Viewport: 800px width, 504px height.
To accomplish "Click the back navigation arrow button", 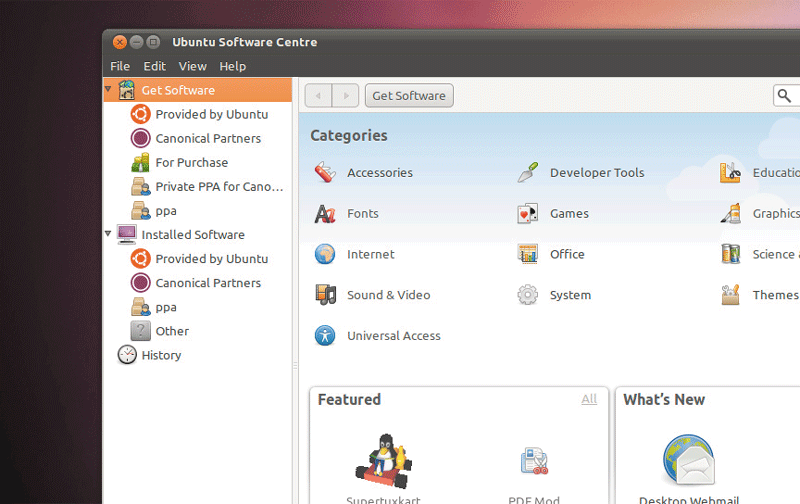I will click(319, 96).
